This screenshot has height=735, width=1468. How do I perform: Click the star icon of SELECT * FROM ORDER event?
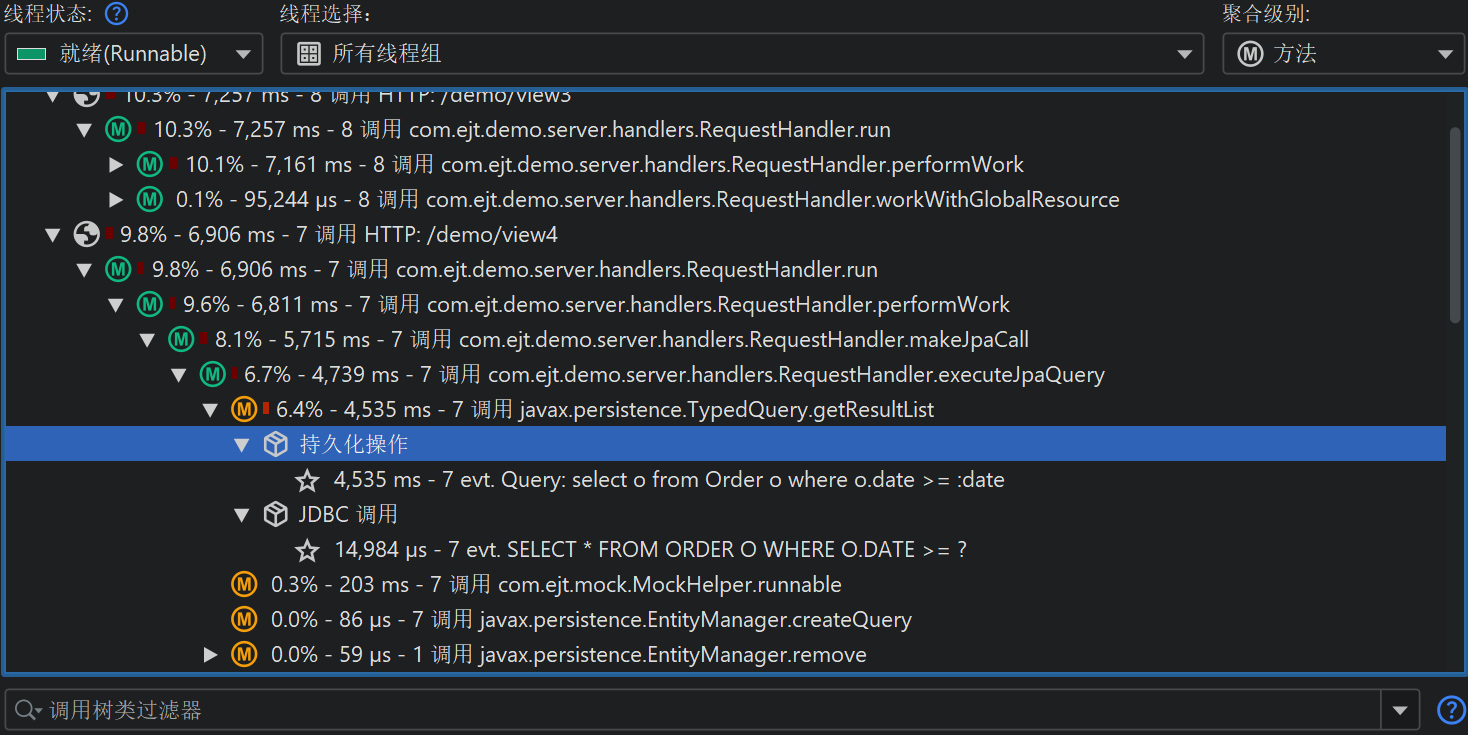tap(308, 550)
